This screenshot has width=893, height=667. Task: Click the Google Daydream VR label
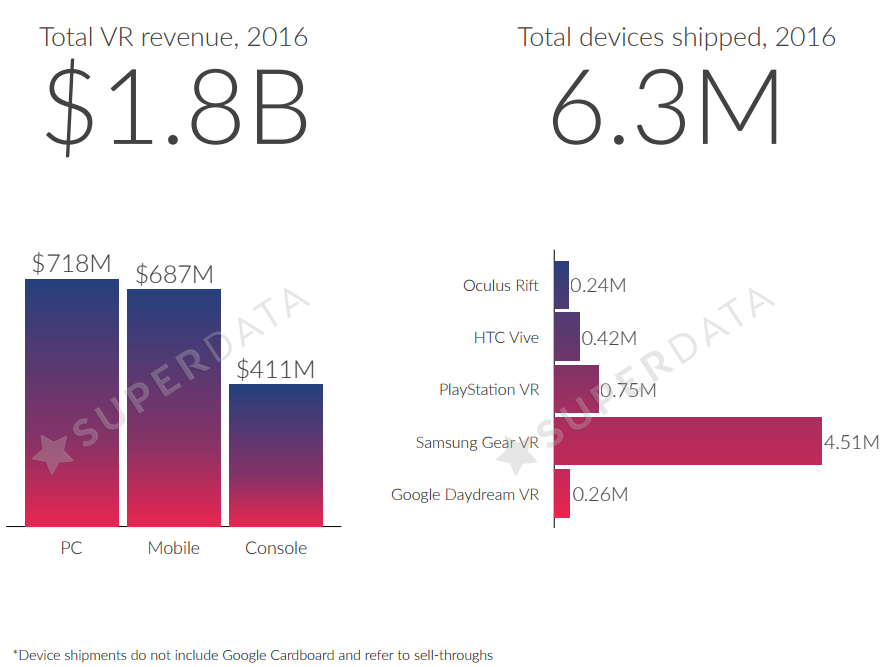coord(465,494)
